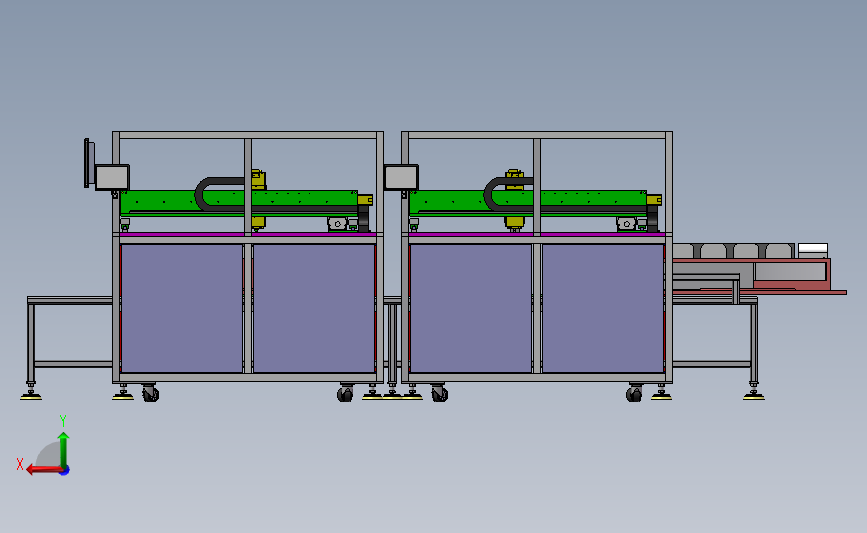Select the gray monitor on the left machine

(x=112, y=177)
